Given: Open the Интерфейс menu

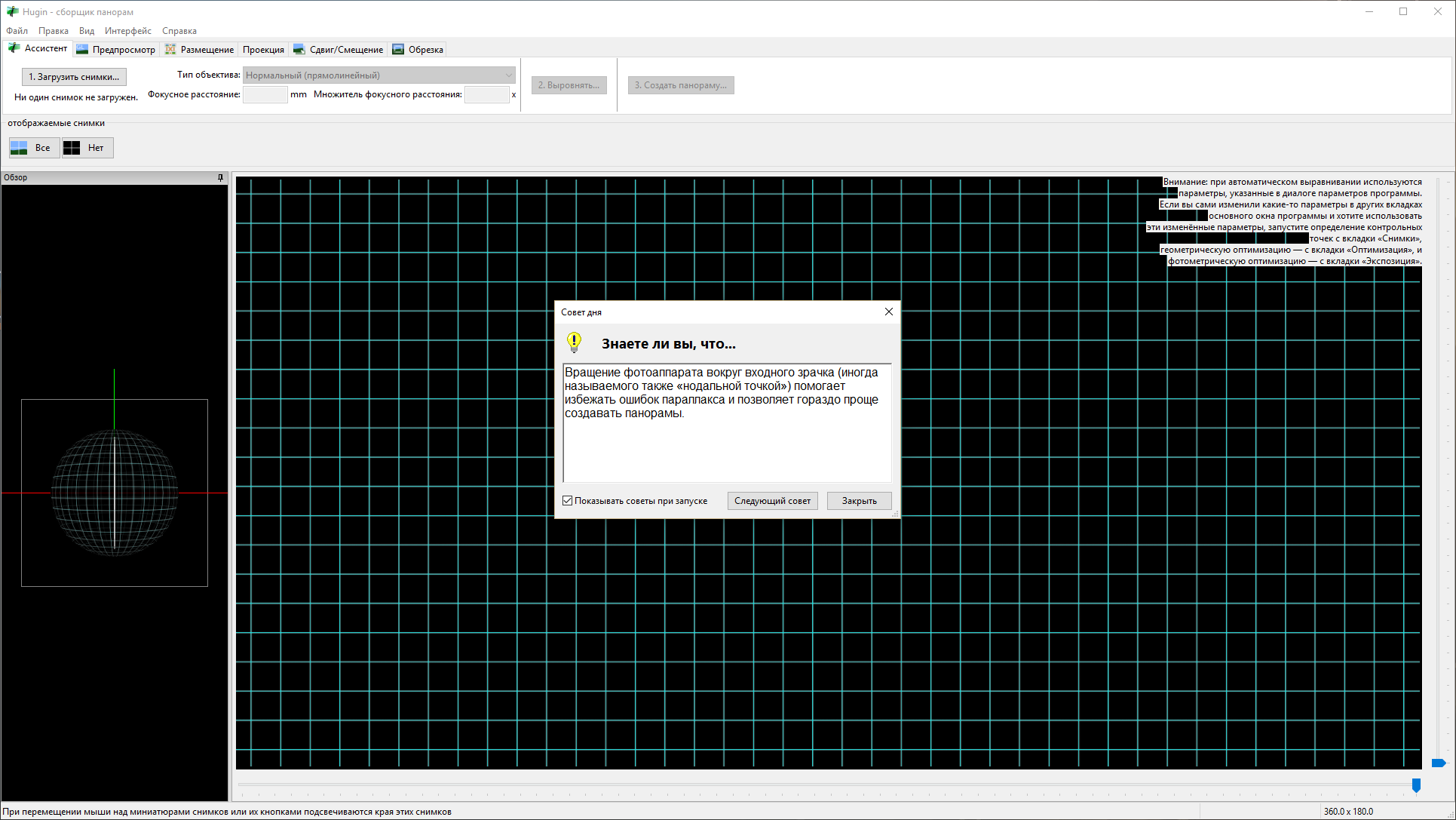Looking at the screenshot, I should [x=127, y=31].
